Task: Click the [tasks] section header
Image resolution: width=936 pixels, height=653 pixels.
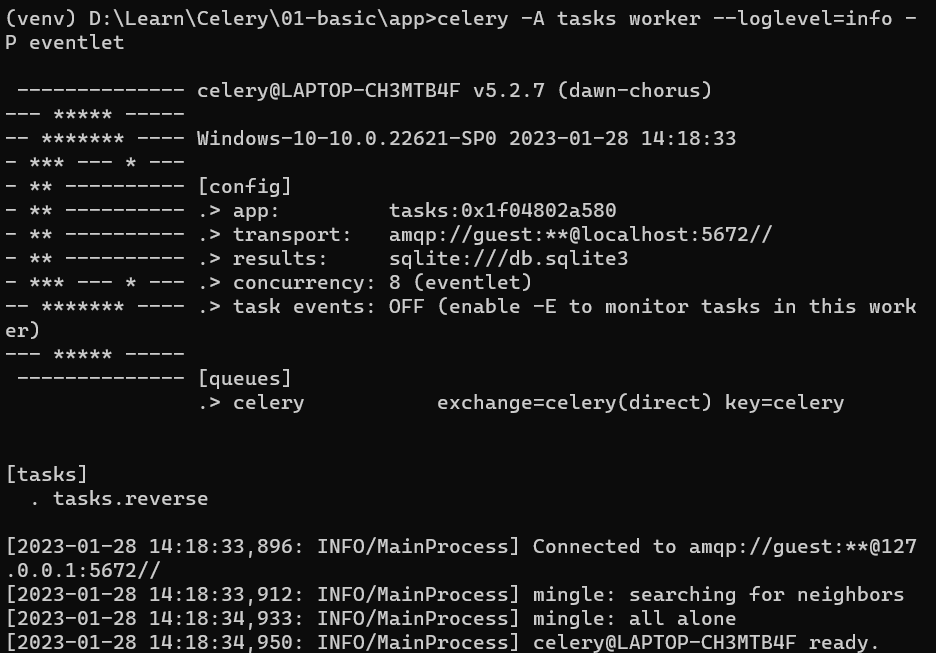Action: tap(47, 475)
